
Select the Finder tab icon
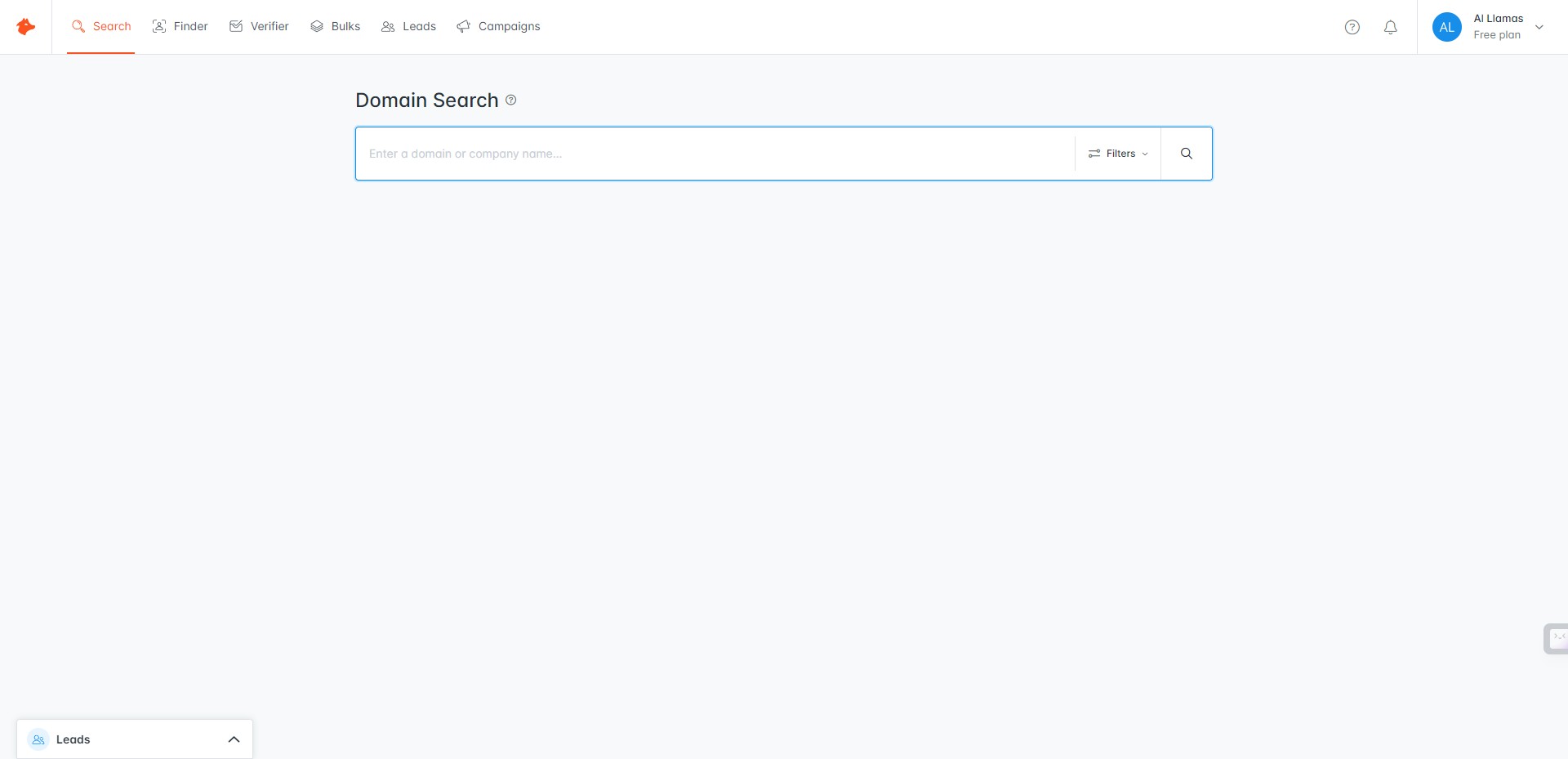(x=158, y=26)
